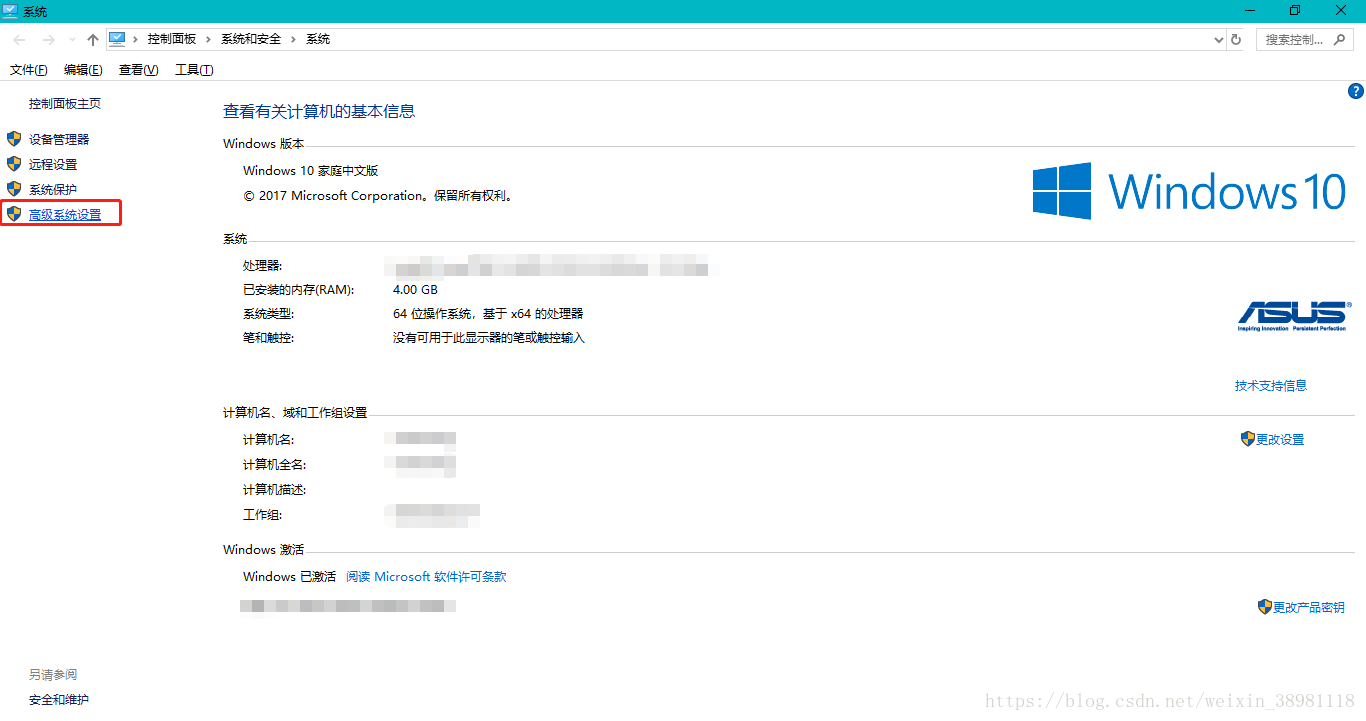Click 查看有关计算机的基本信息 heading
The height and width of the screenshot is (721, 1366).
click(319, 111)
